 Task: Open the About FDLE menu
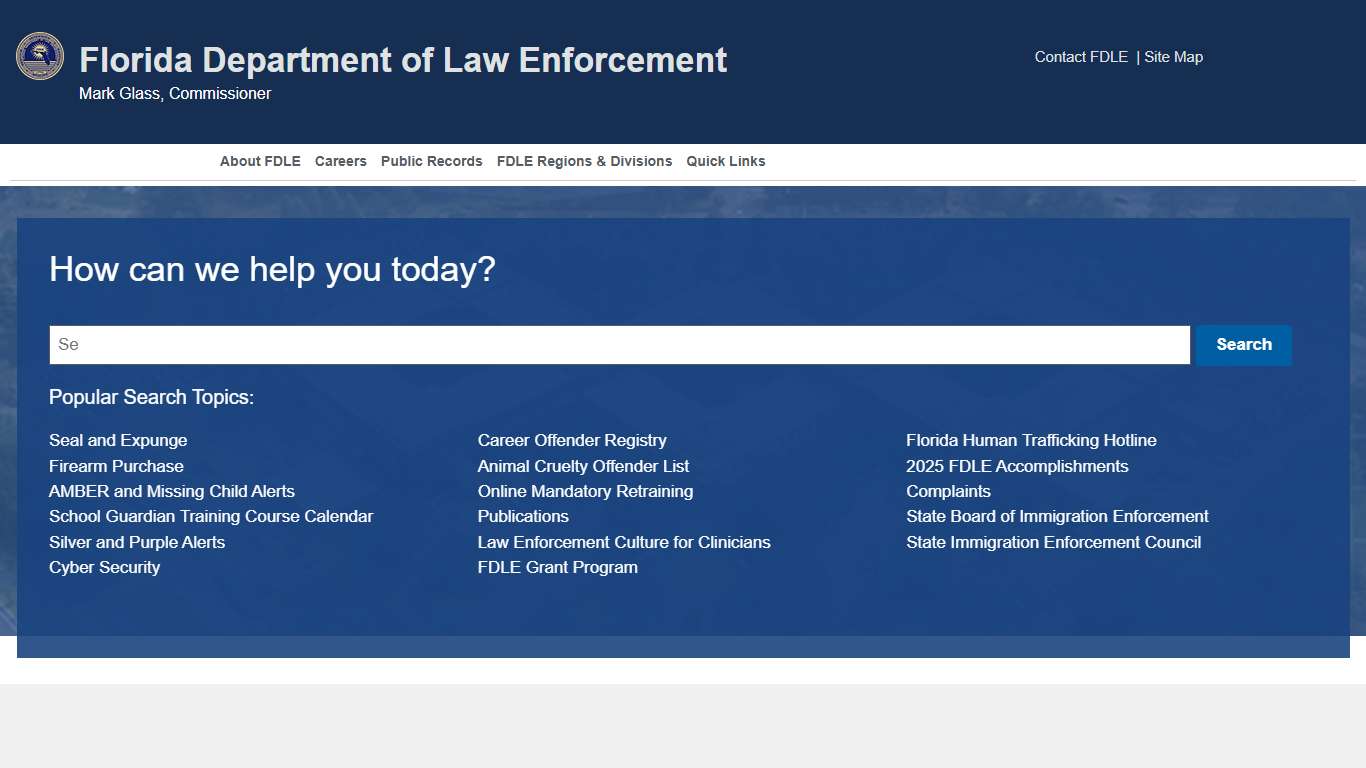(x=260, y=161)
